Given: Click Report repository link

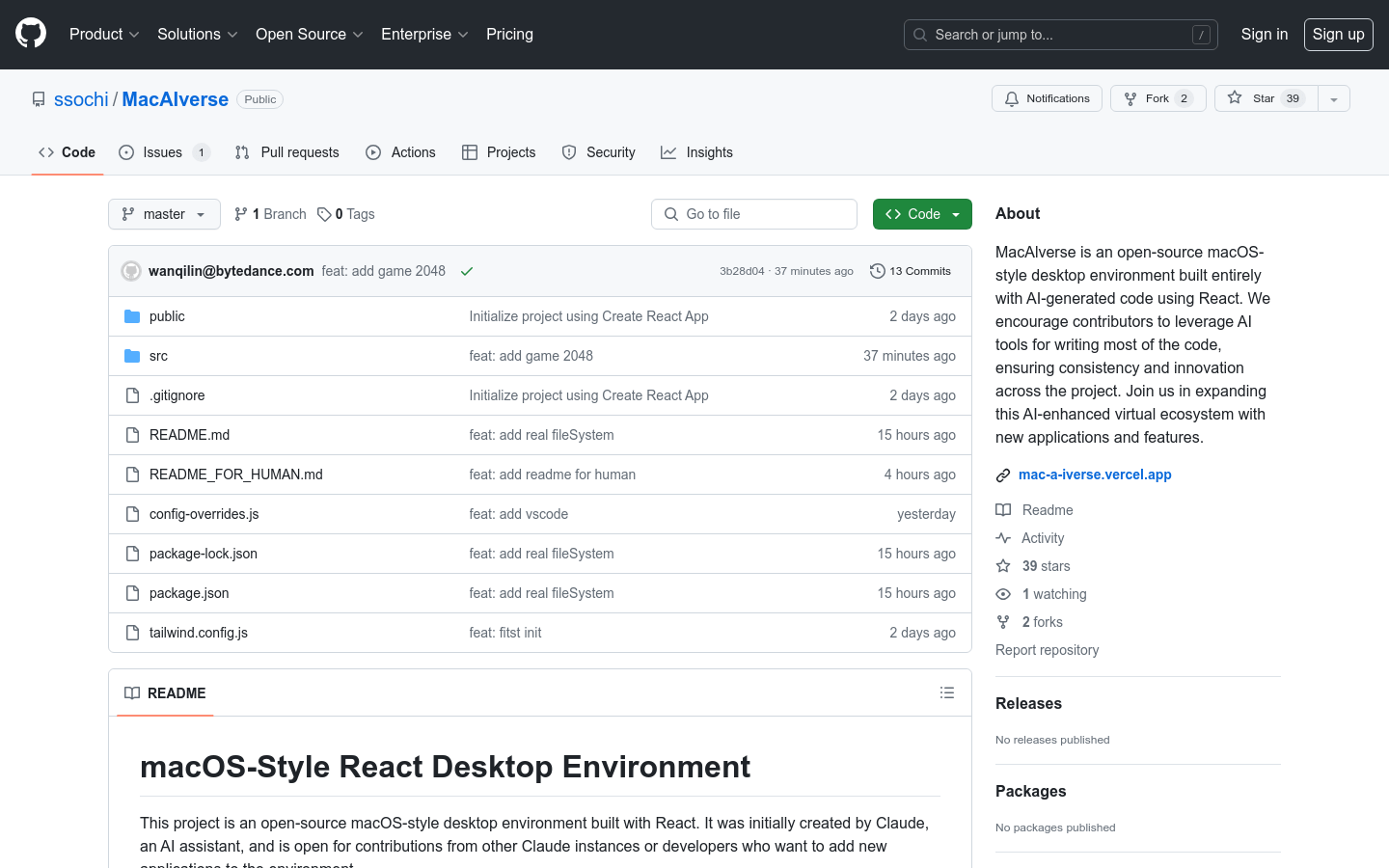Looking at the screenshot, I should click(1047, 650).
